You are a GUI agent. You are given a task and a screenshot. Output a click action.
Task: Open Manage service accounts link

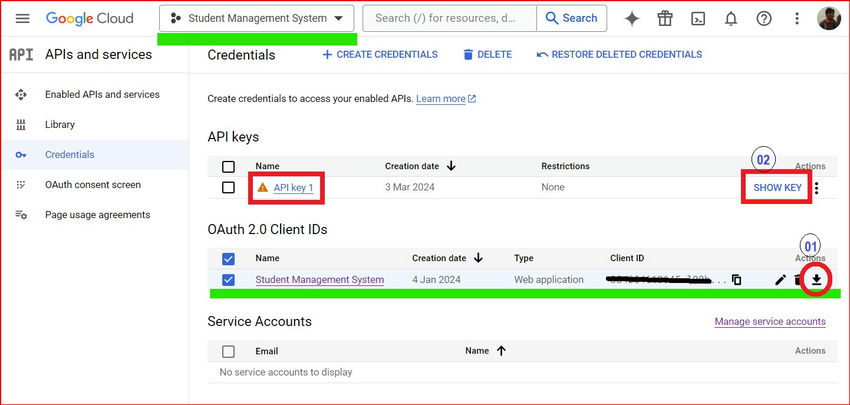click(x=770, y=322)
